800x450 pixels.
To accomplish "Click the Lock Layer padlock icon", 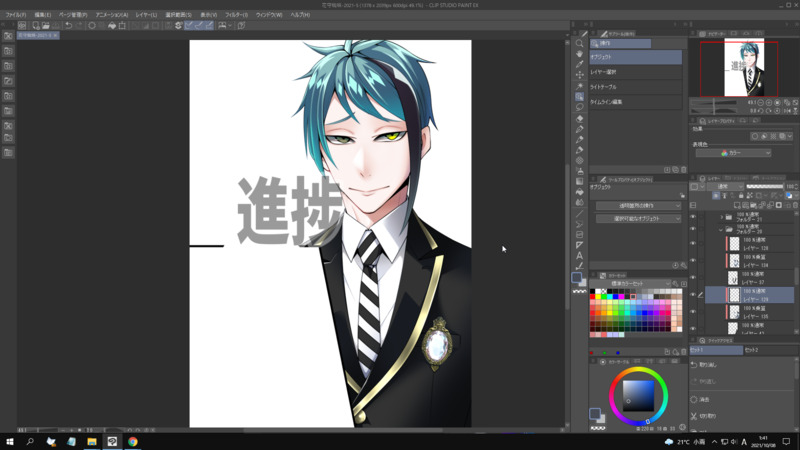I will coord(741,195).
